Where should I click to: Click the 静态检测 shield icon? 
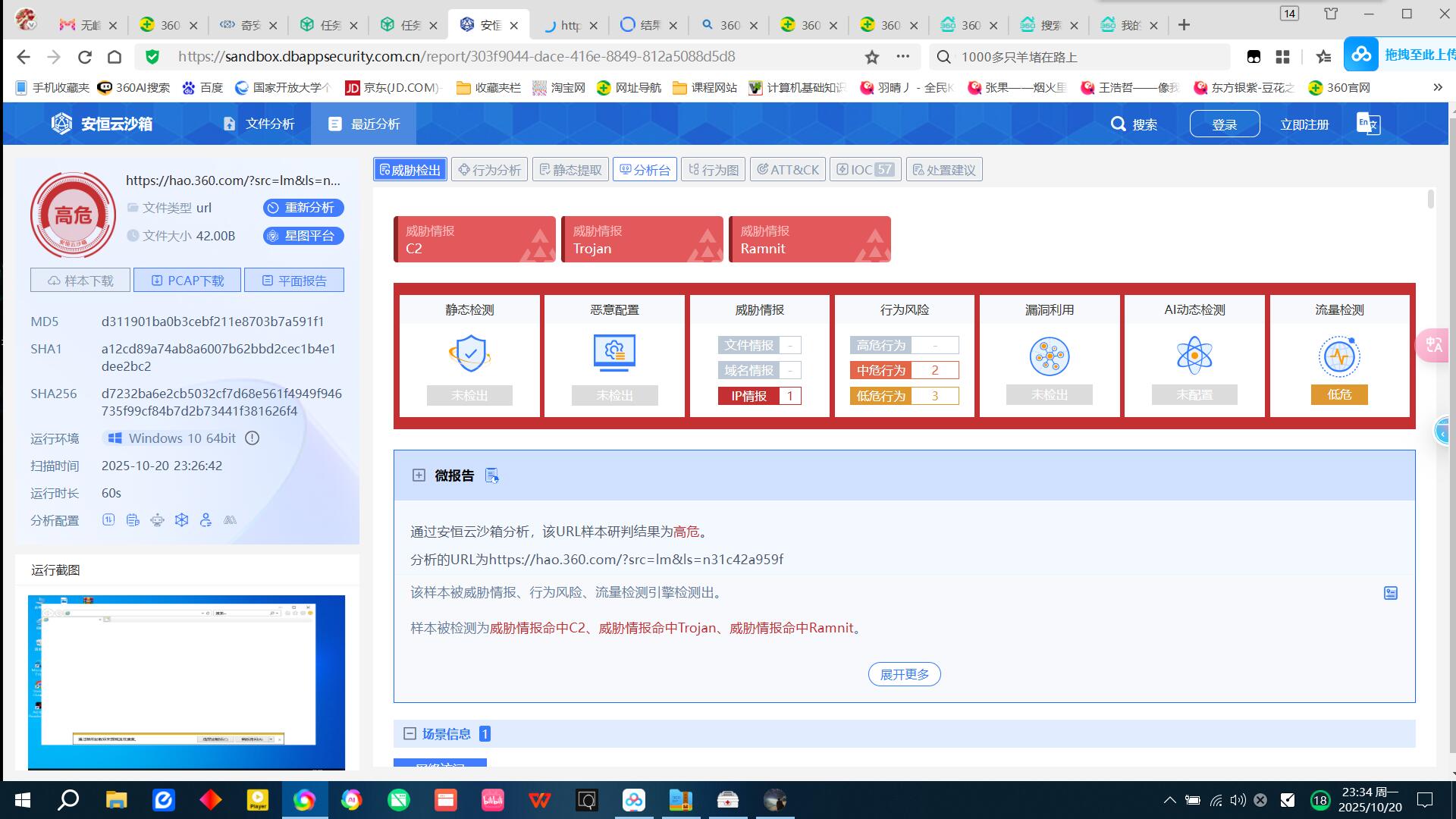pos(470,353)
